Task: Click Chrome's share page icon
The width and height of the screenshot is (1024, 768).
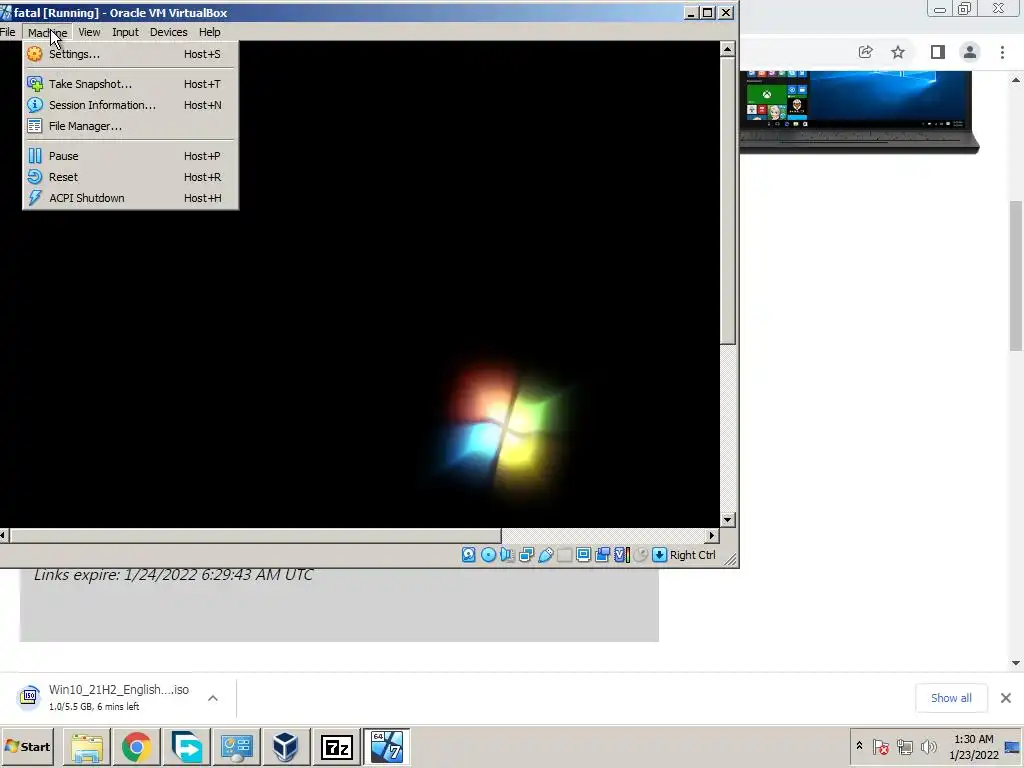Action: 866,52
